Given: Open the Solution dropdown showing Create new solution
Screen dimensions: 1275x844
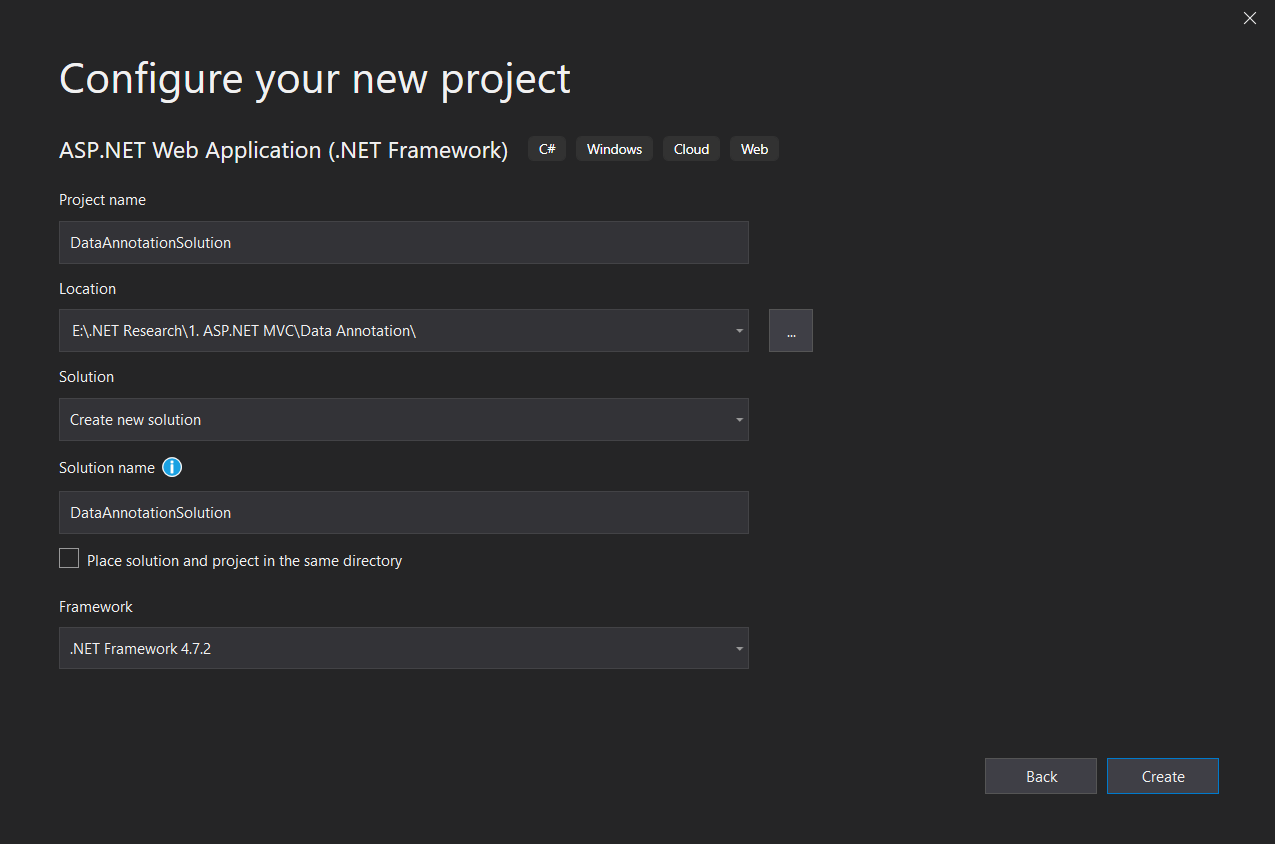Looking at the screenshot, I should [x=403, y=419].
